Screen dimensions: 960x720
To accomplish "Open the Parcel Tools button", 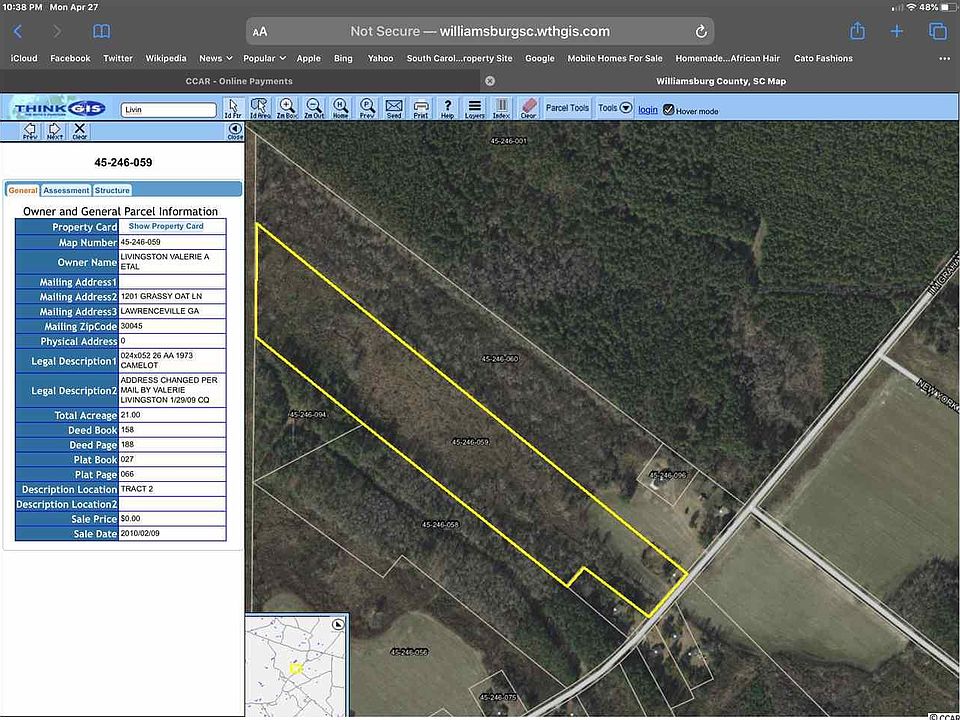I will 567,108.
